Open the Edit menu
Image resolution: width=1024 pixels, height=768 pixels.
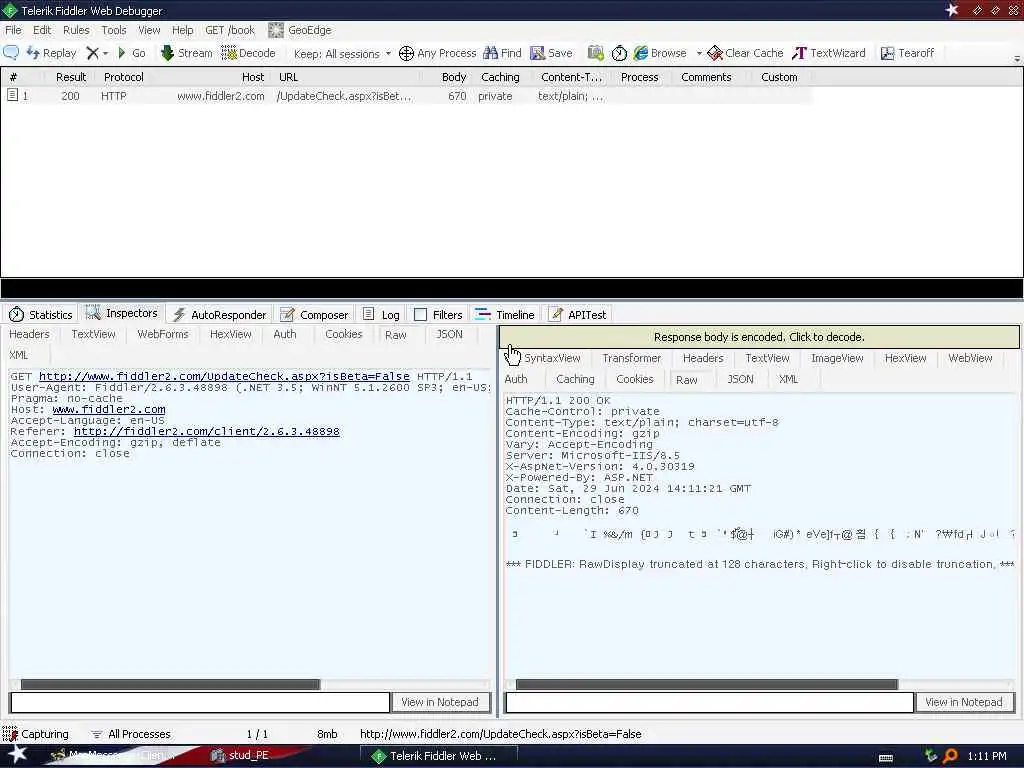pyautogui.click(x=42, y=30)
